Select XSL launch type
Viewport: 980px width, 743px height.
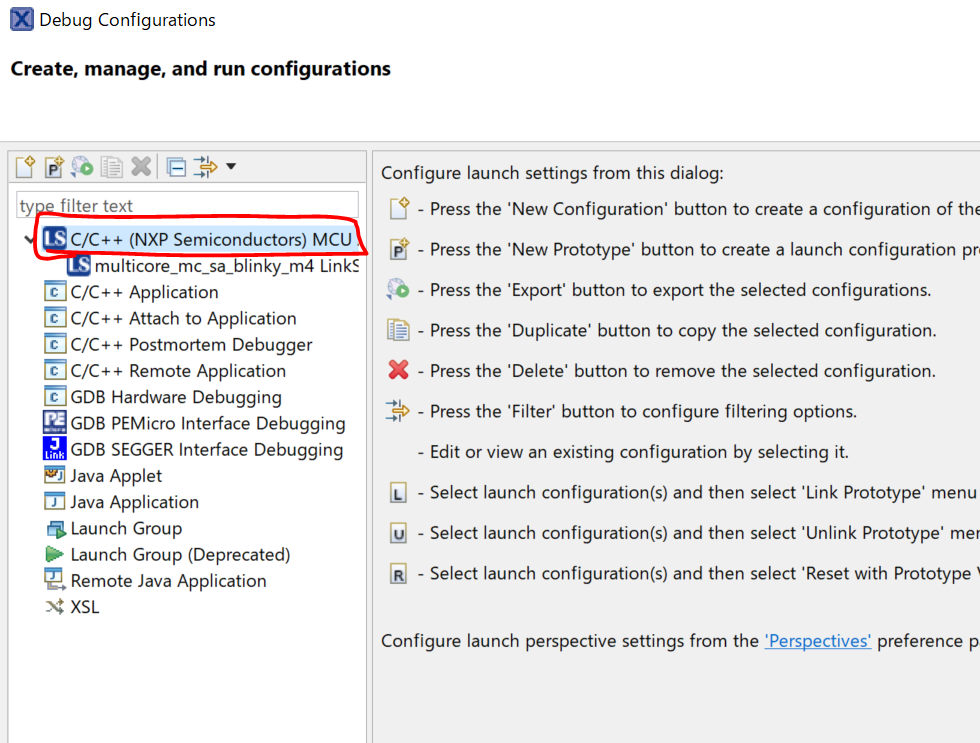(85, 607)
